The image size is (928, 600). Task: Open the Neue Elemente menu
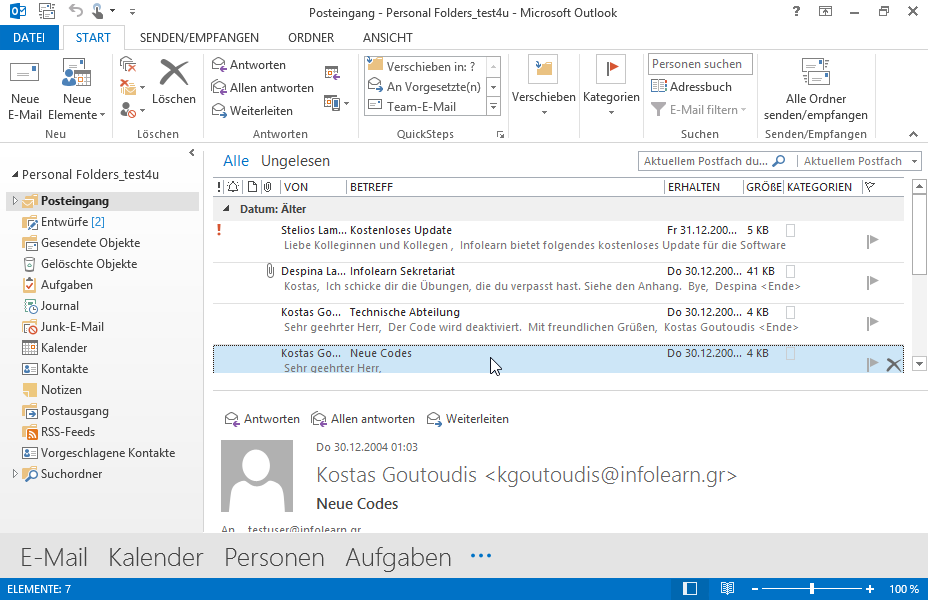[76, 90]
